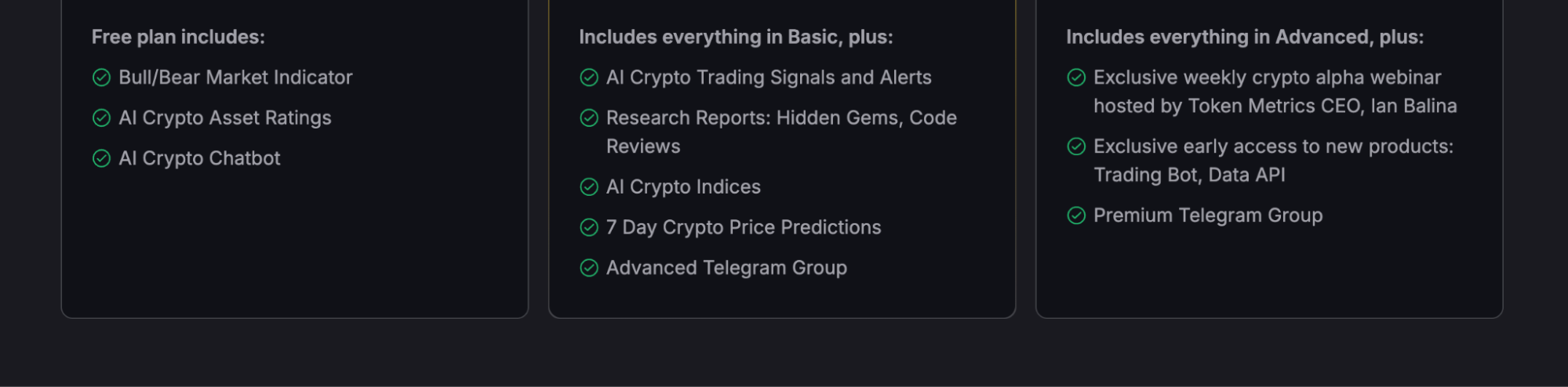Viewport: 1568px width, 387px height.
Task: Click checkmark icon beside Bull/Bear Market Indicator
Action: (101, 78)
